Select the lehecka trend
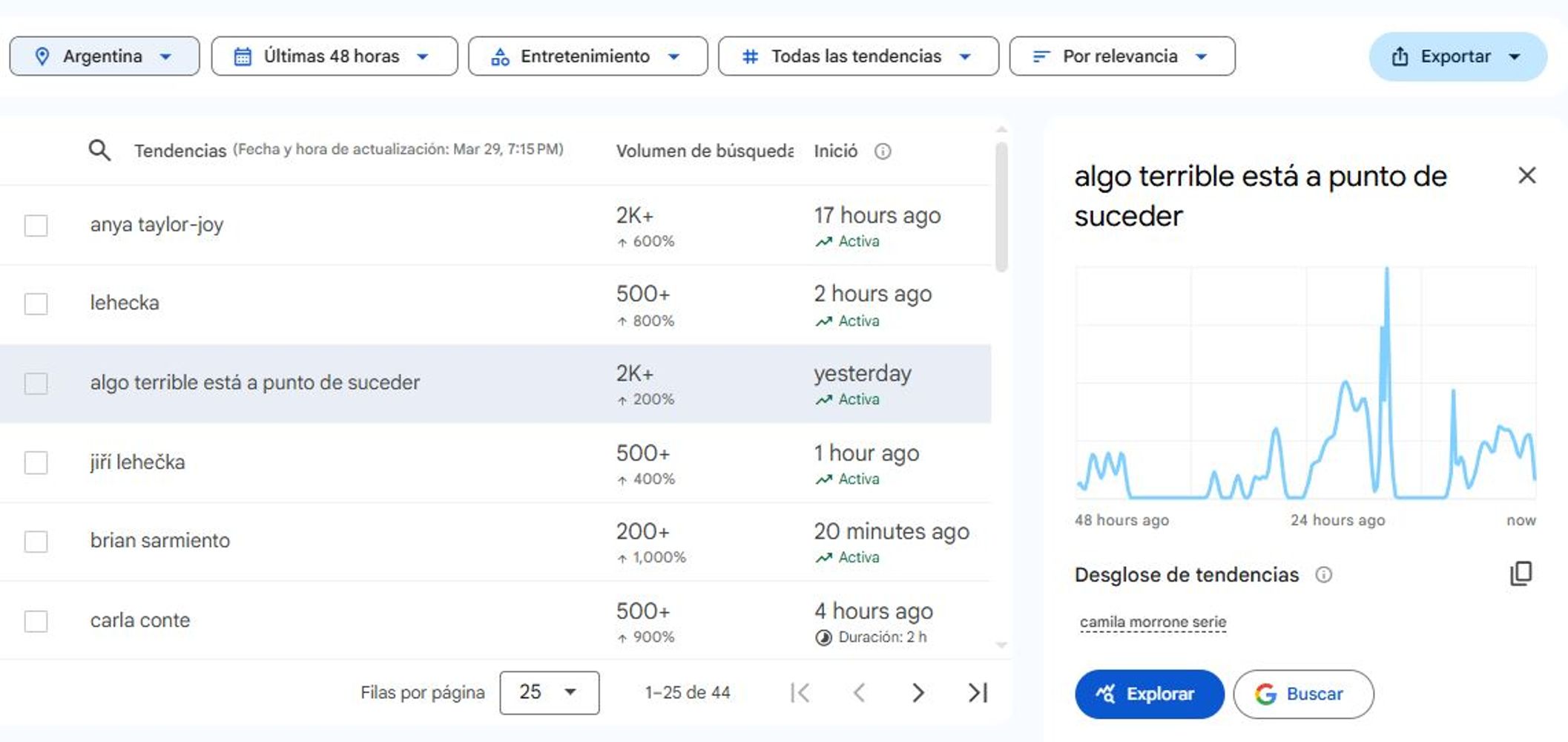The image size is (1568, 742). (x=125, y=303)
